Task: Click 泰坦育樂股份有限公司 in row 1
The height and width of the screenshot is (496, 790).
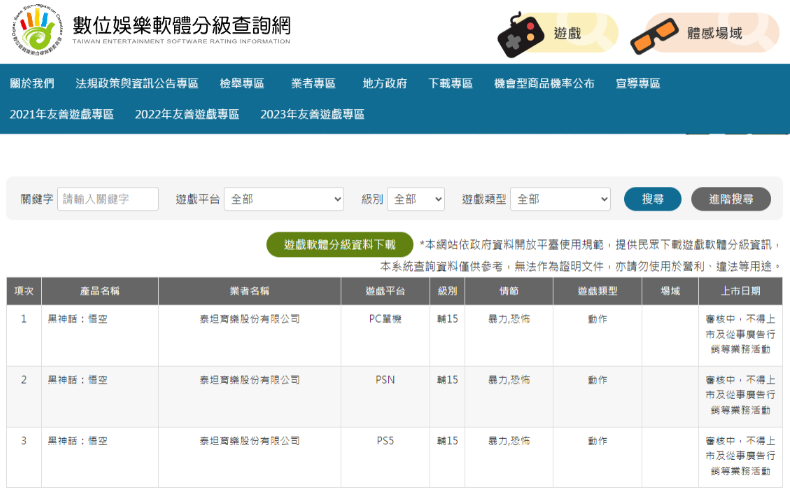Action: coord(250,319)
